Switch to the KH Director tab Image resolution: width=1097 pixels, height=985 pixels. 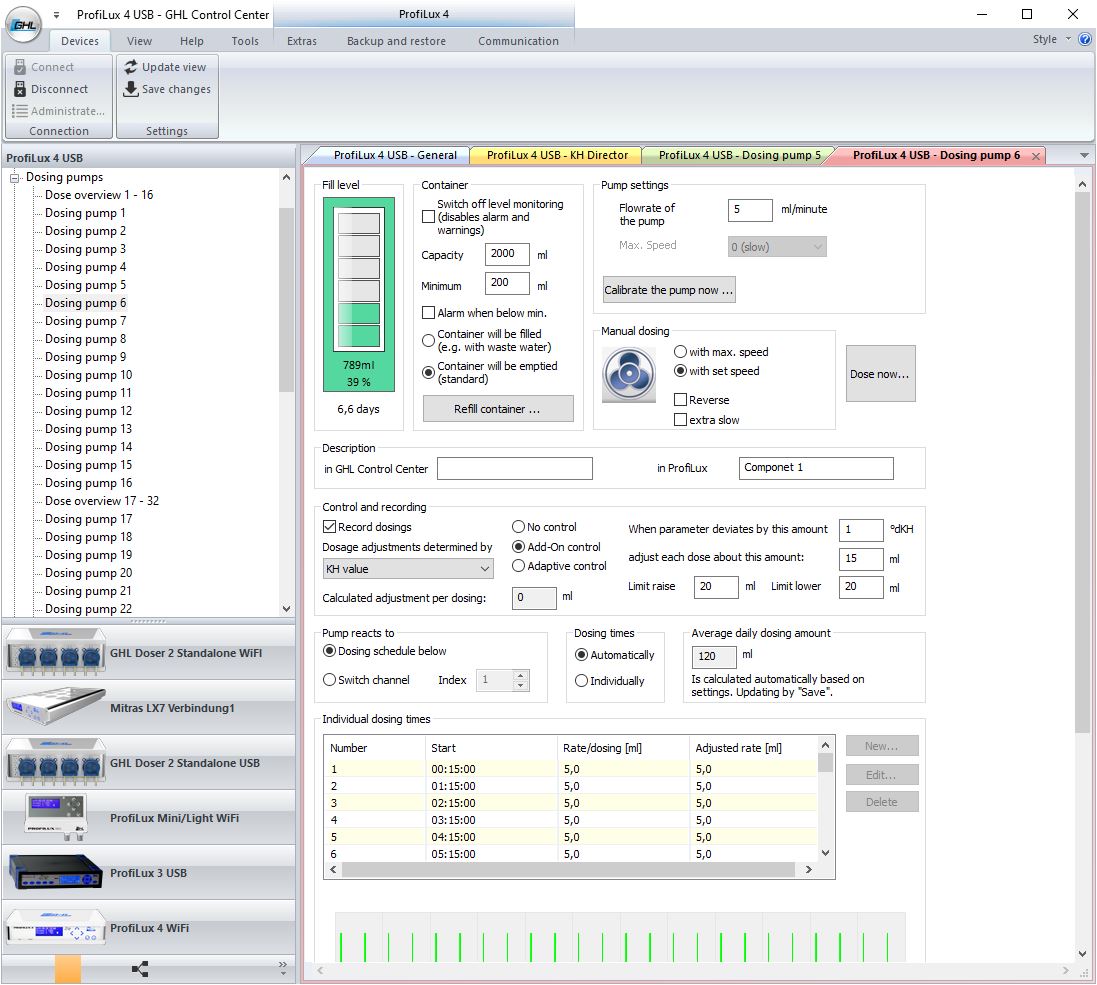[556, 155]
